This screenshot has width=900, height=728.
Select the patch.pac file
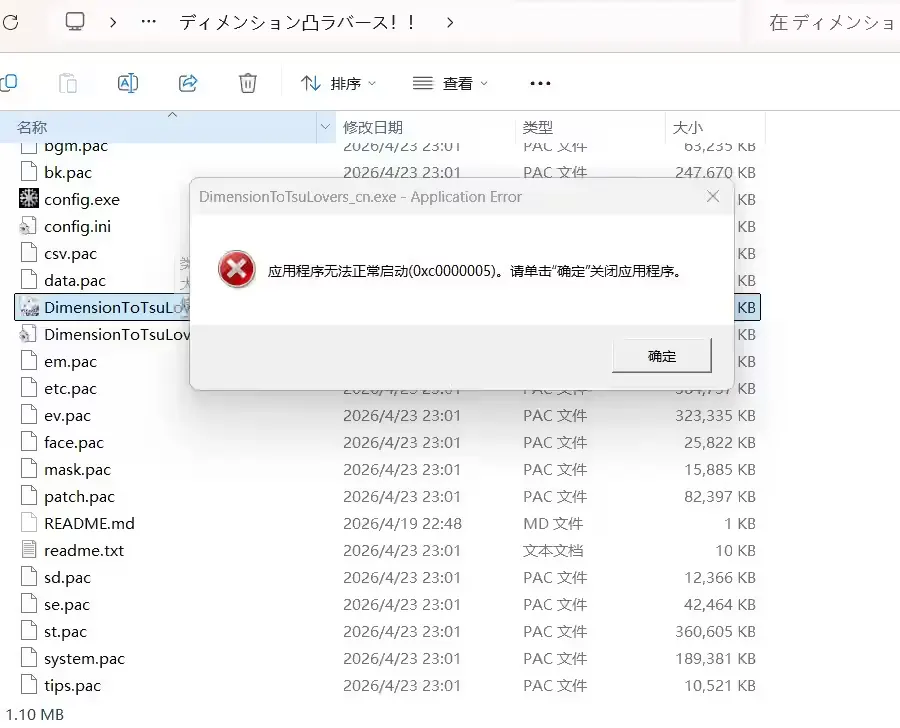[x=79, y=497]
